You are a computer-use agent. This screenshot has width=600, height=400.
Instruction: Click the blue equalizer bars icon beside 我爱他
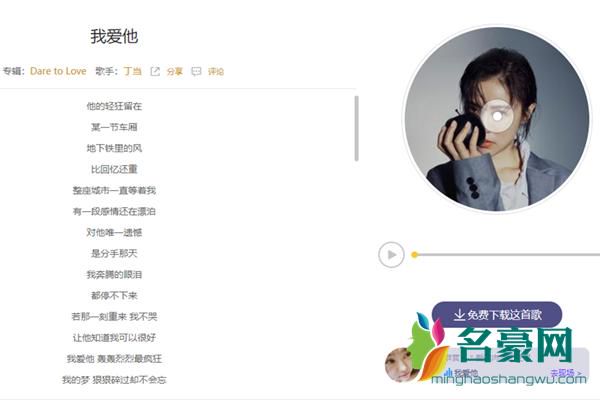pos(449,372)
